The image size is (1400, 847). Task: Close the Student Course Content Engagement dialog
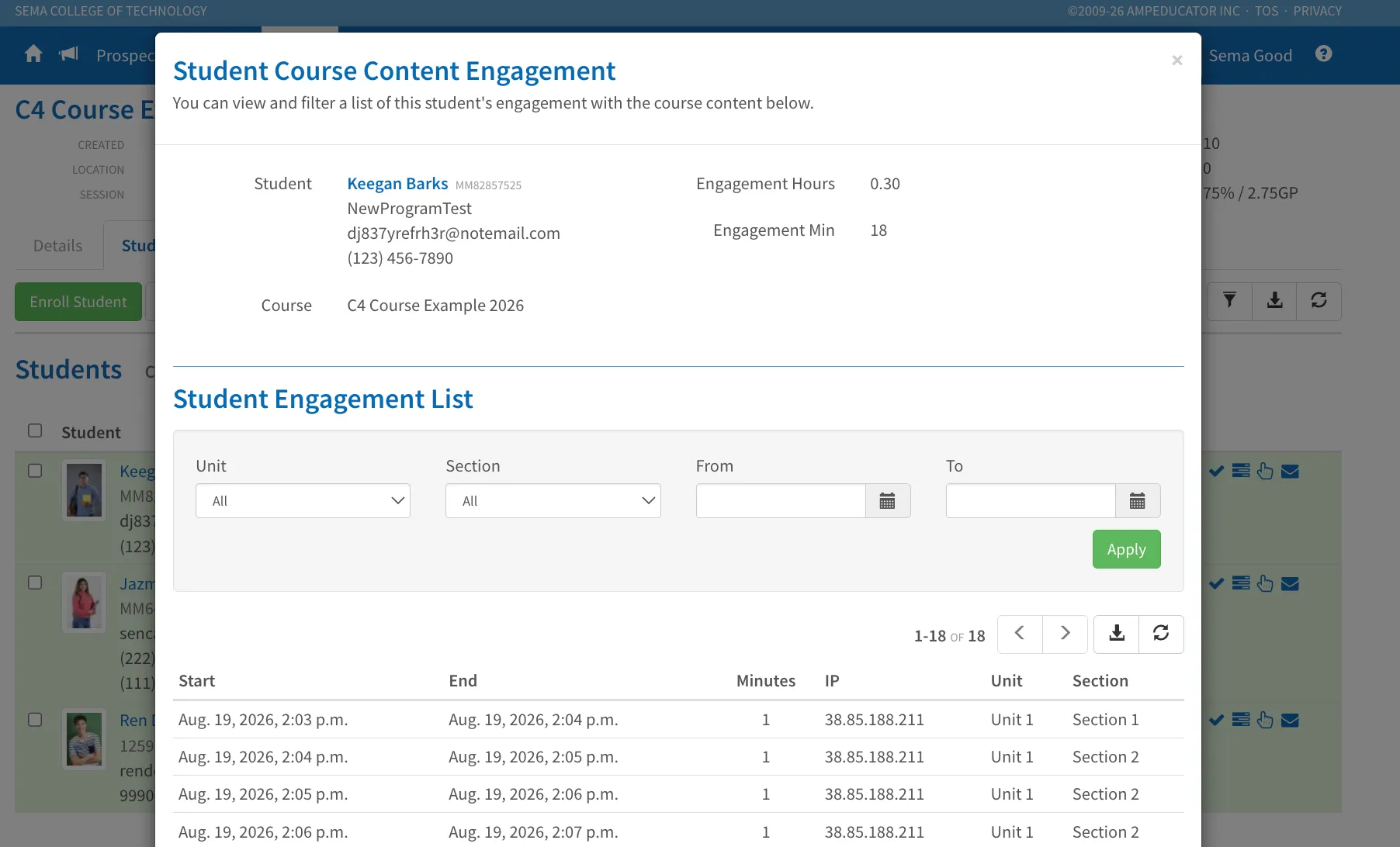1177,60
